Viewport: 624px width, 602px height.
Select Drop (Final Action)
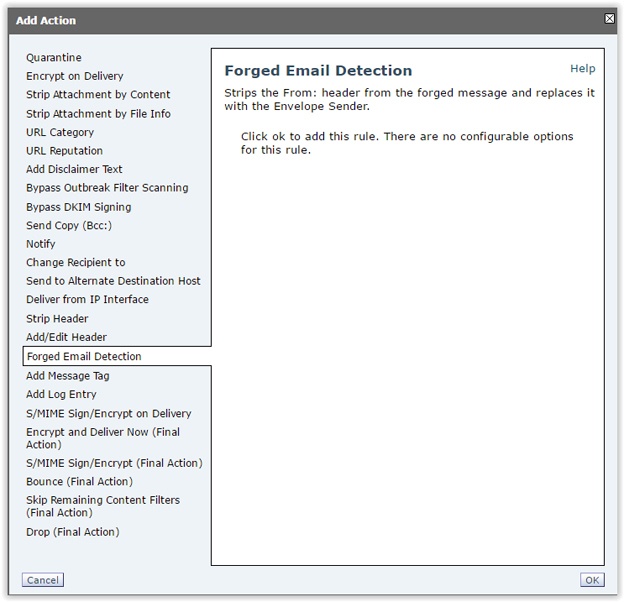[72, 532]
